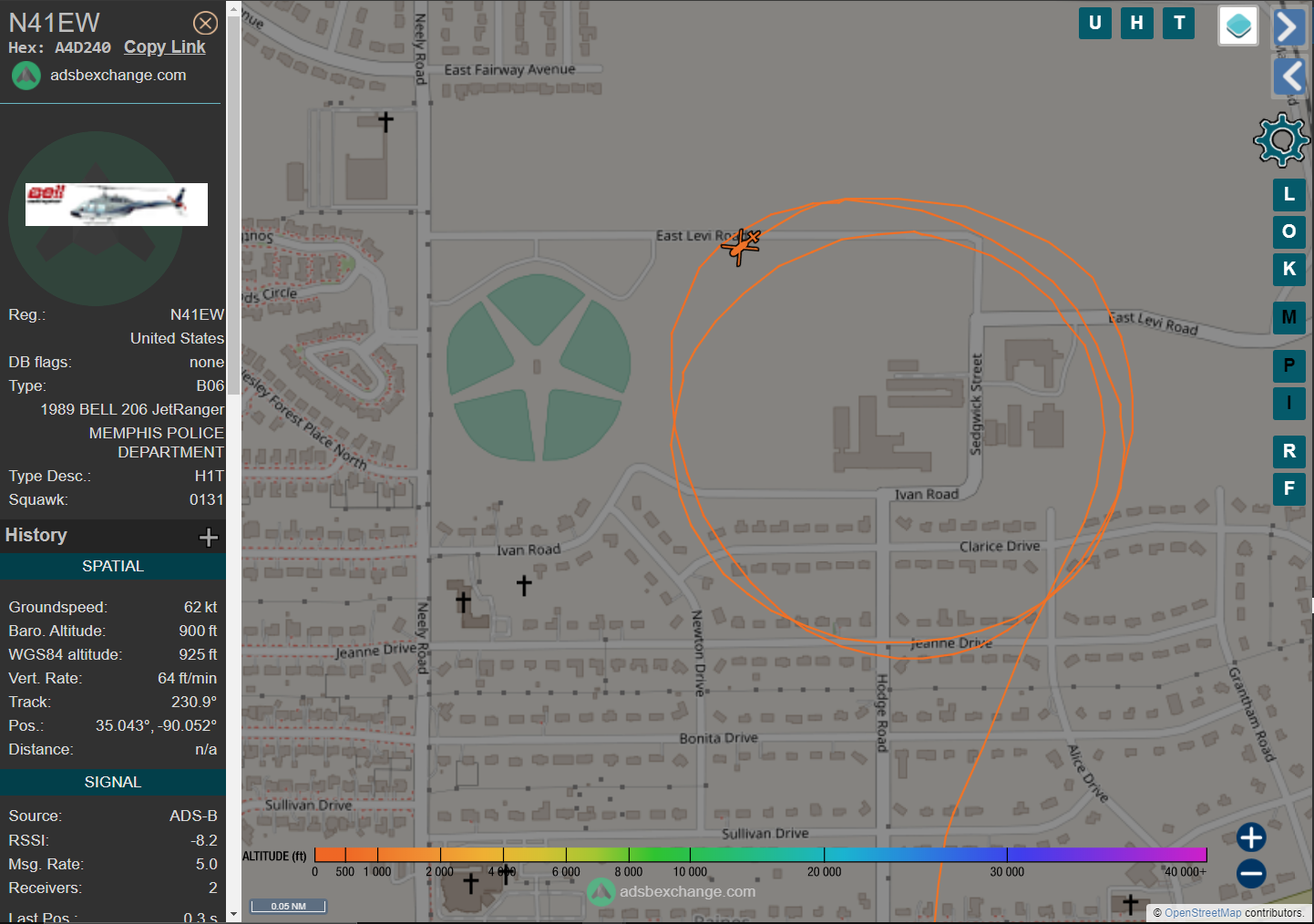Toggle the U map button

(x=1095, y=23)
